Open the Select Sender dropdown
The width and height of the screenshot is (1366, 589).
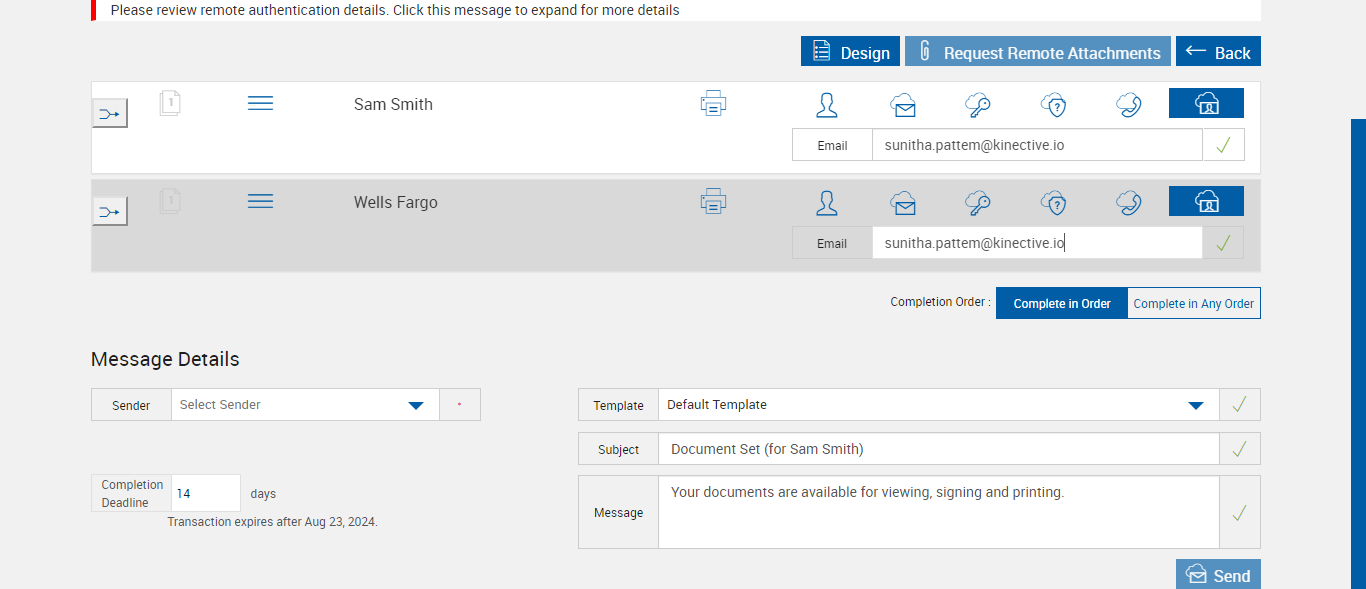click(305, 405)
